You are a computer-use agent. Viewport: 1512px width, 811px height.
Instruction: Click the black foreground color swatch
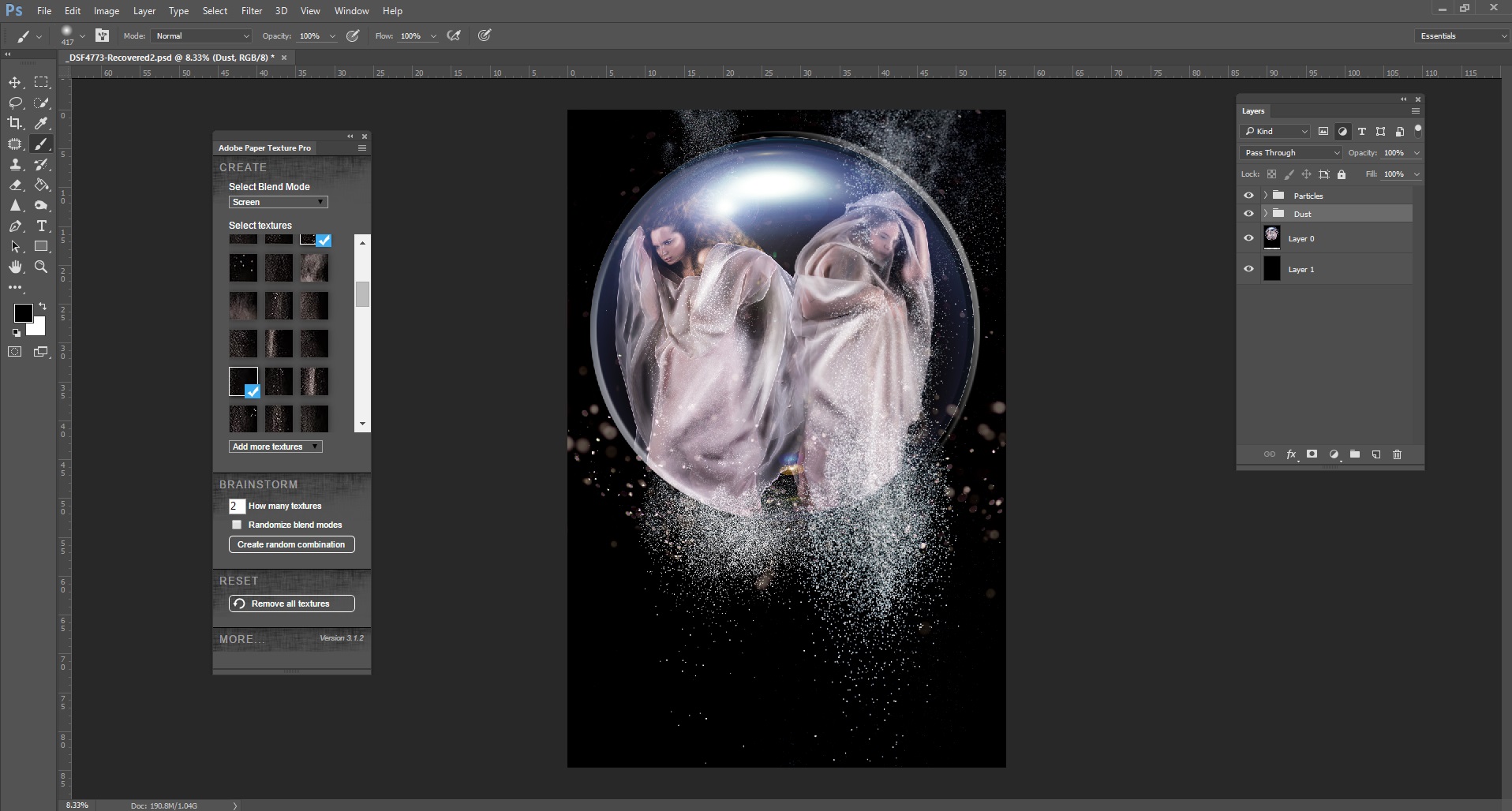23,314
